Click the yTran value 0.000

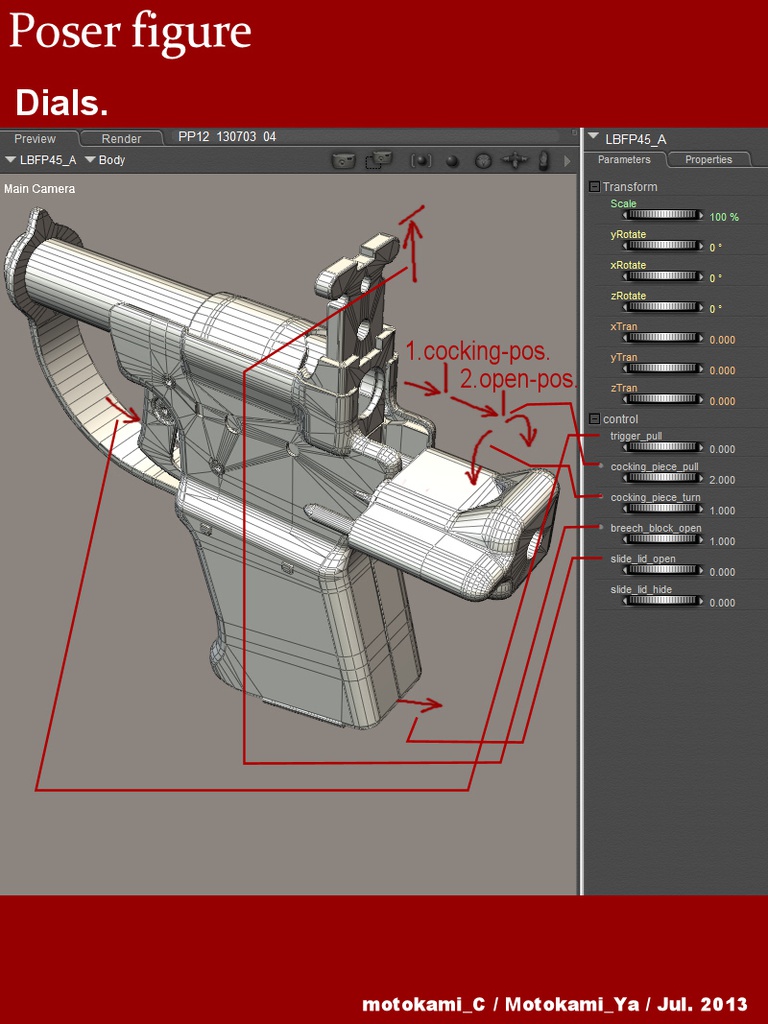722,370
